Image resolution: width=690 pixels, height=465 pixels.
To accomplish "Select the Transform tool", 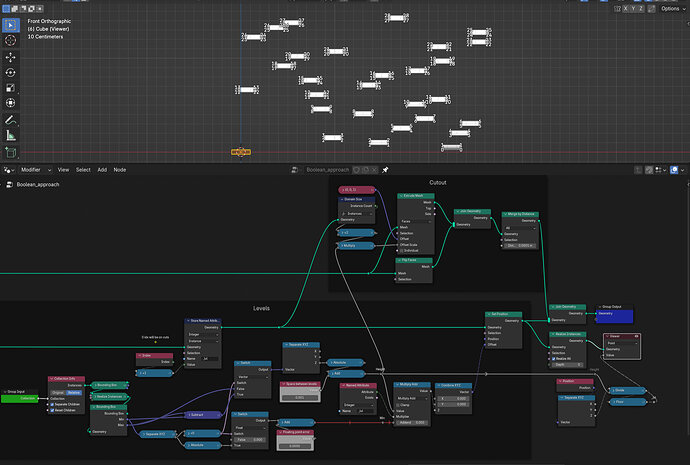I will click(11, 103).
